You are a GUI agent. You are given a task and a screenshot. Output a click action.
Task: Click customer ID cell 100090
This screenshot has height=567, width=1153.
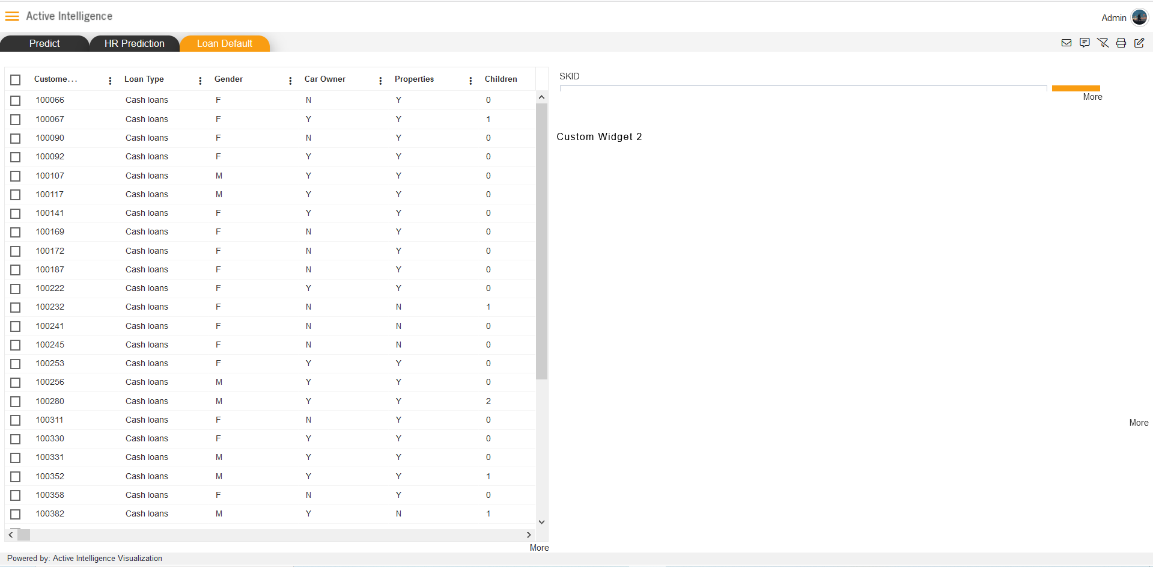[x=50, y=138]
